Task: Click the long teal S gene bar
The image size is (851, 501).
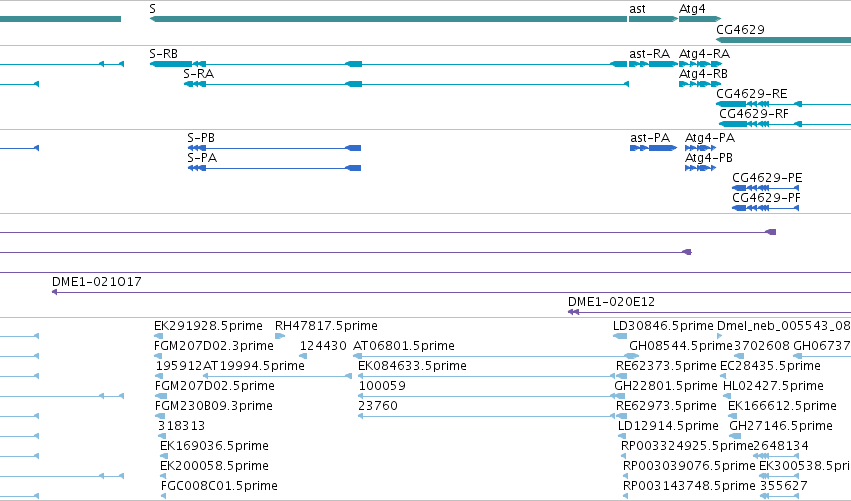Action: [x=388, y=19]
